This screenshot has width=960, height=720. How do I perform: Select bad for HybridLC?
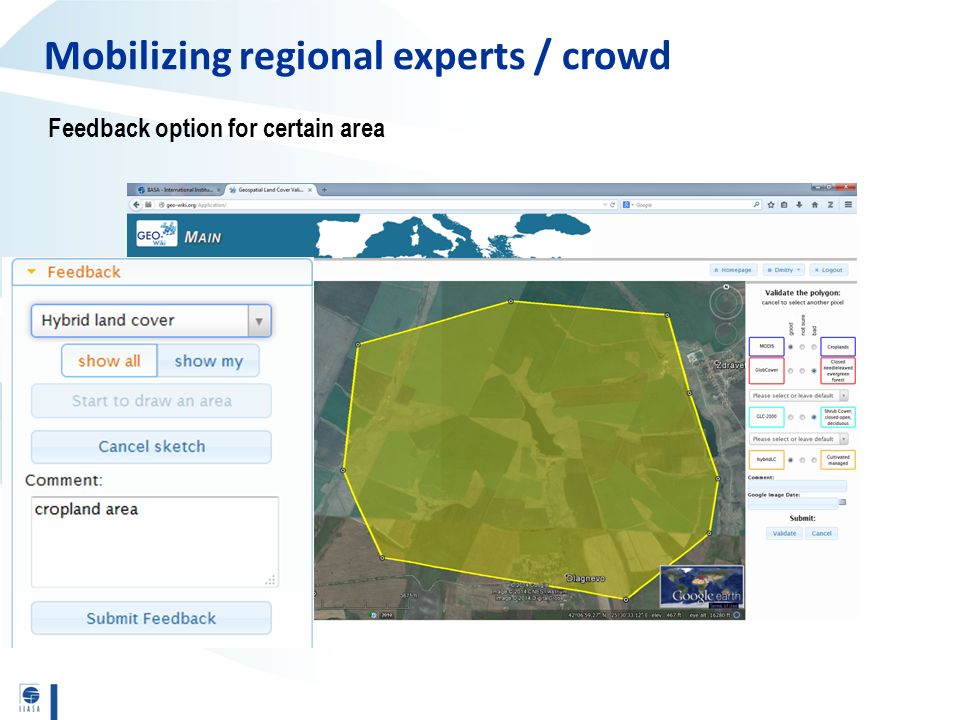pos(814,460)
